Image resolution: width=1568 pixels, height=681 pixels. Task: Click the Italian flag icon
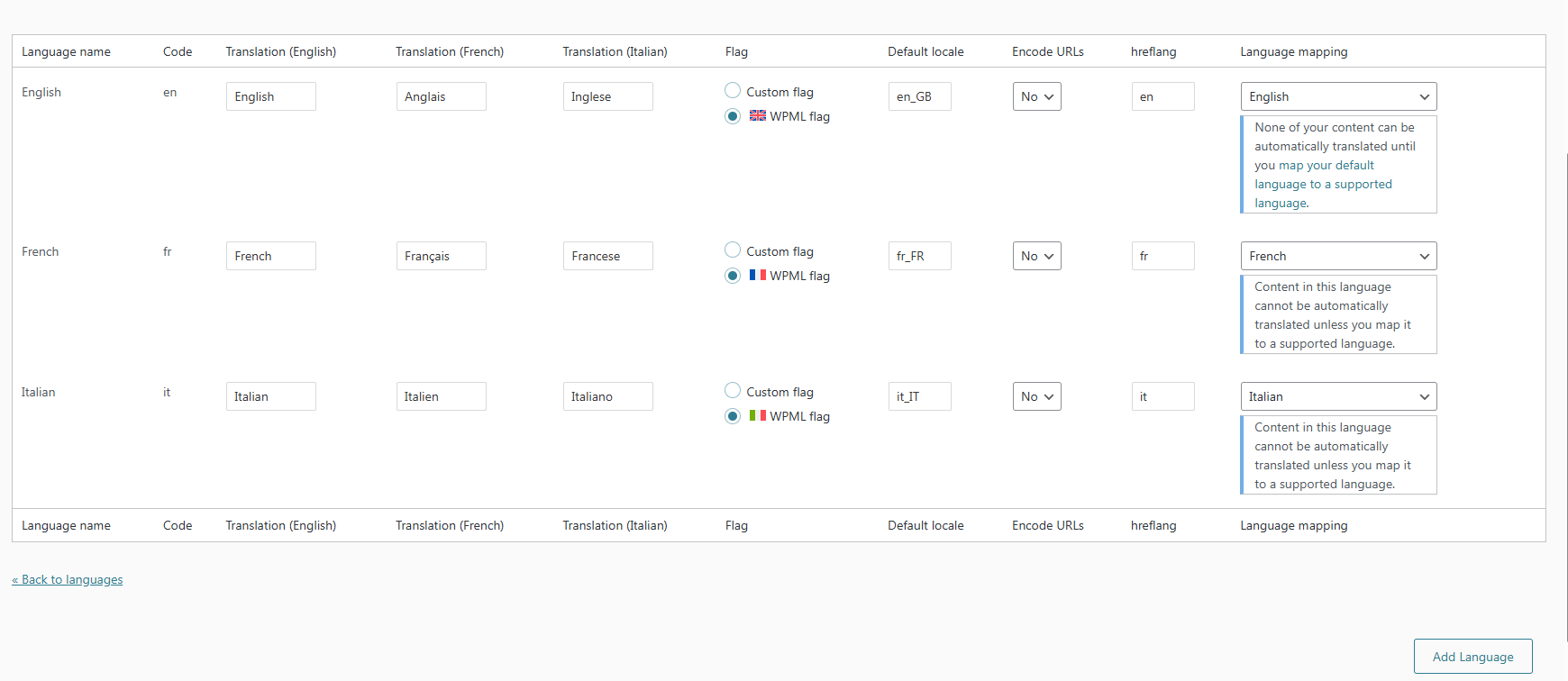(x=758, y=416)
